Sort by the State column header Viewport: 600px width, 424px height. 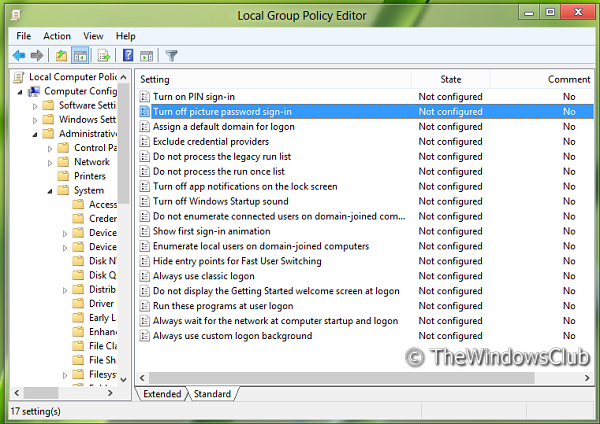tap(451, 79)
